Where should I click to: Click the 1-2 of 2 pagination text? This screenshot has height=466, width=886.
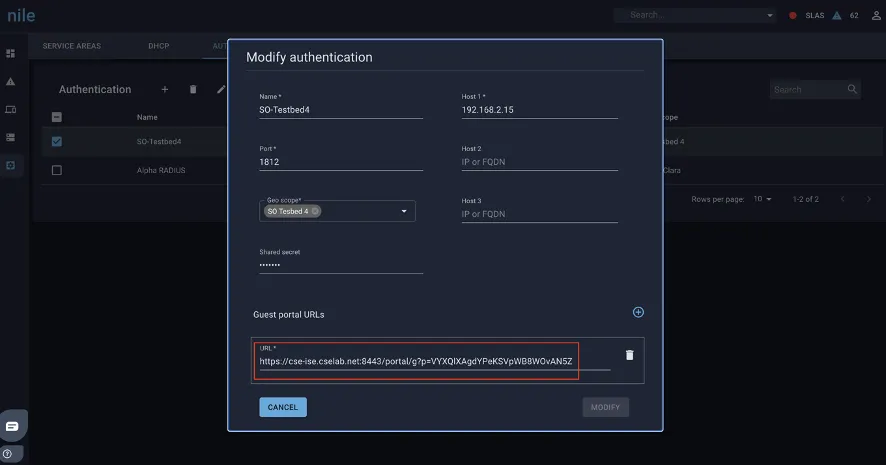click(805, 199)
